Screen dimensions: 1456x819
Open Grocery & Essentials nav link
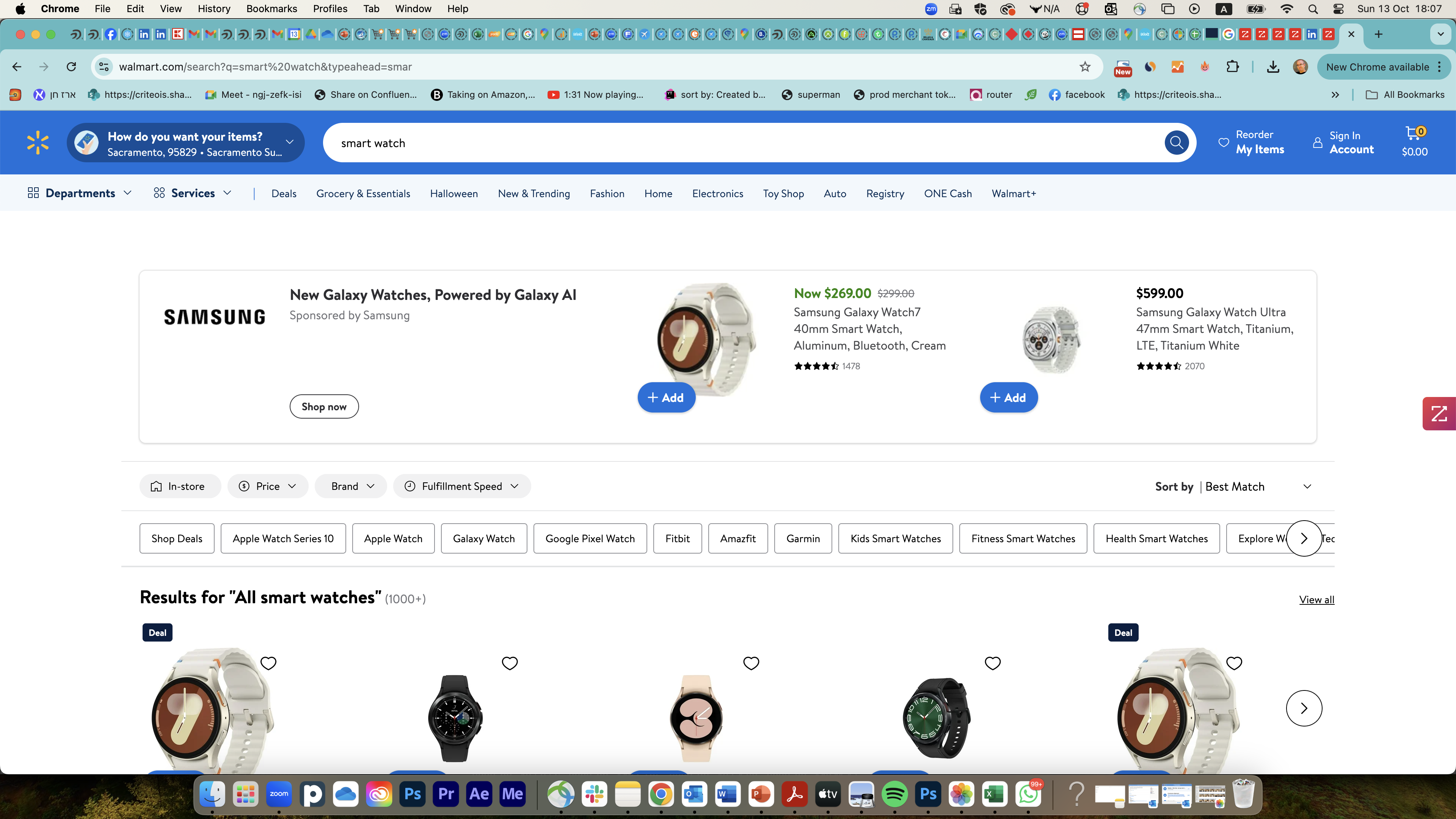pos(363,193)
